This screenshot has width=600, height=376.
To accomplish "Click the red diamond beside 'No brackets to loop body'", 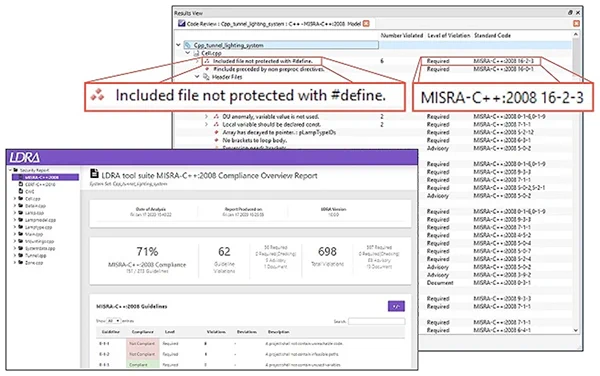I will point(217,140).
